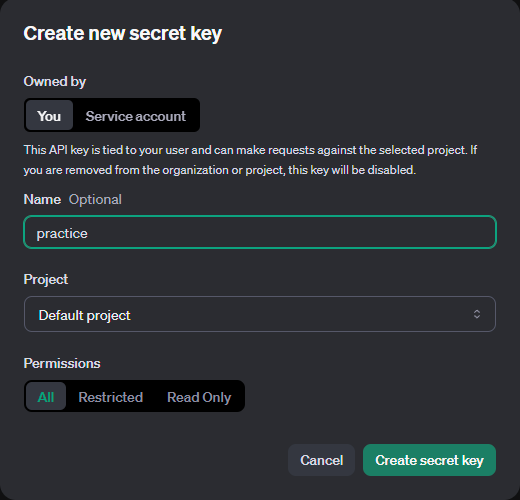Click the Create secret key button
Screen dimensions: 520x500
pyautogui.click(x=429, y=460)
